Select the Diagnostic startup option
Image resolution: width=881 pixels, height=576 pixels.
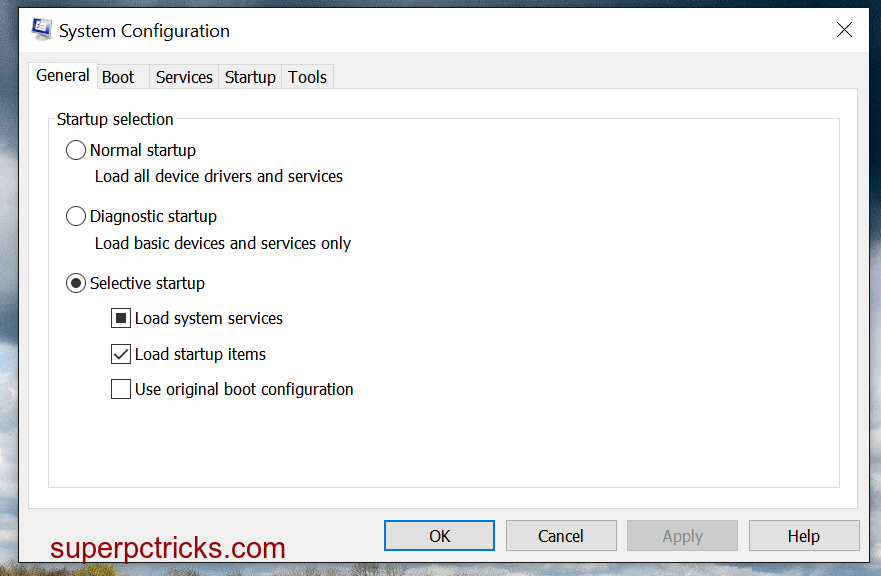coord(76,216)
